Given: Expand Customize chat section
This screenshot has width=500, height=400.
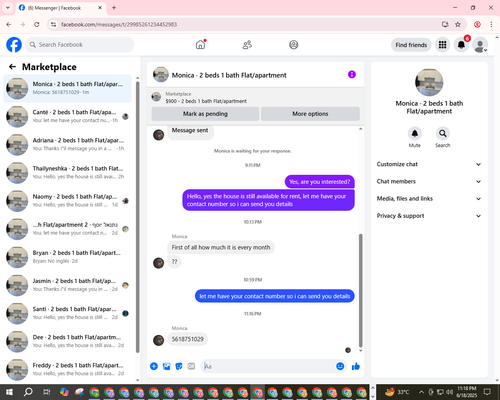Looking at the screenshot, I should pos(429,164).
